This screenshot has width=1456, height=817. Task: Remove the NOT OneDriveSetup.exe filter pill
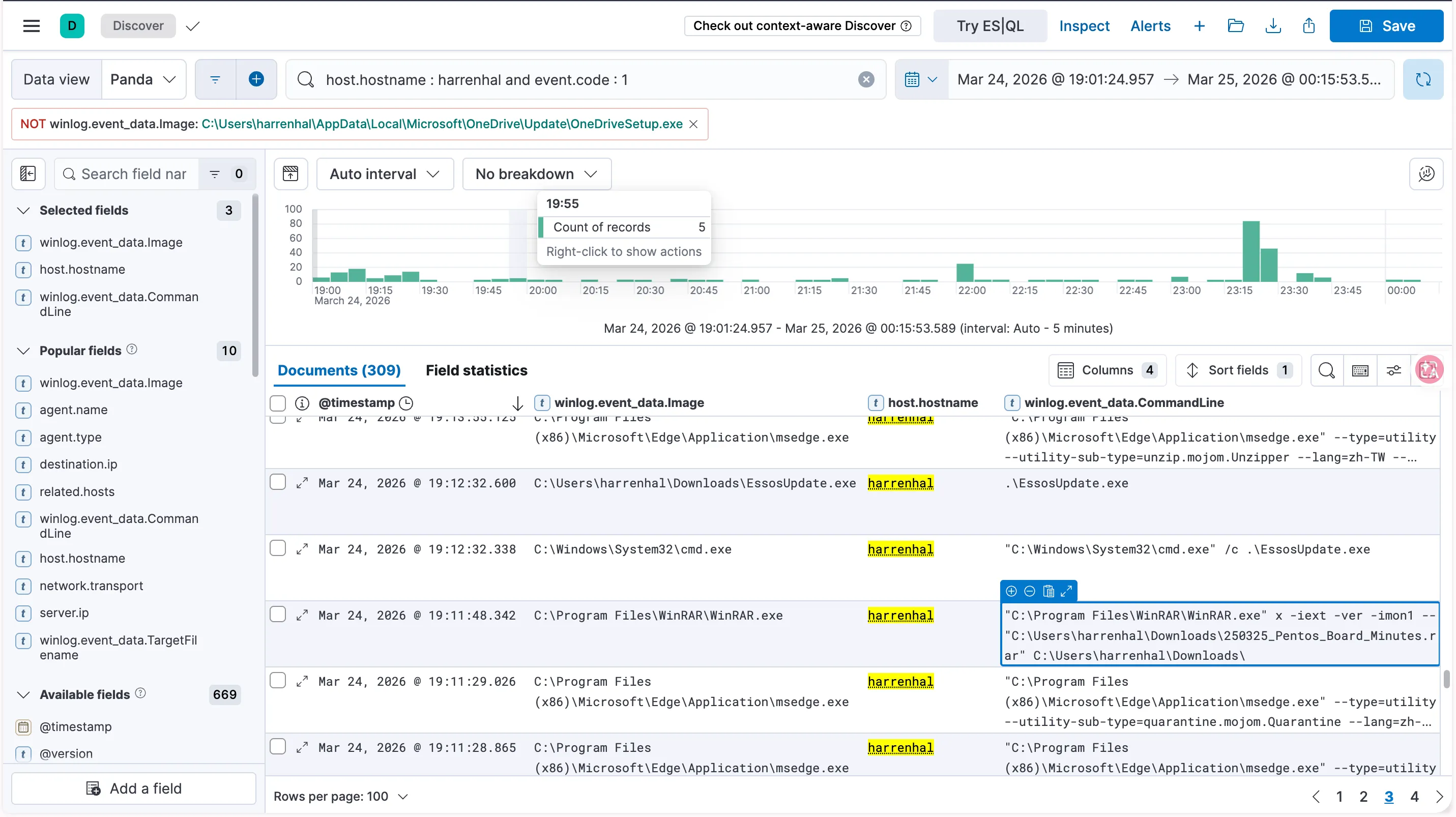(x=693, y=124)
